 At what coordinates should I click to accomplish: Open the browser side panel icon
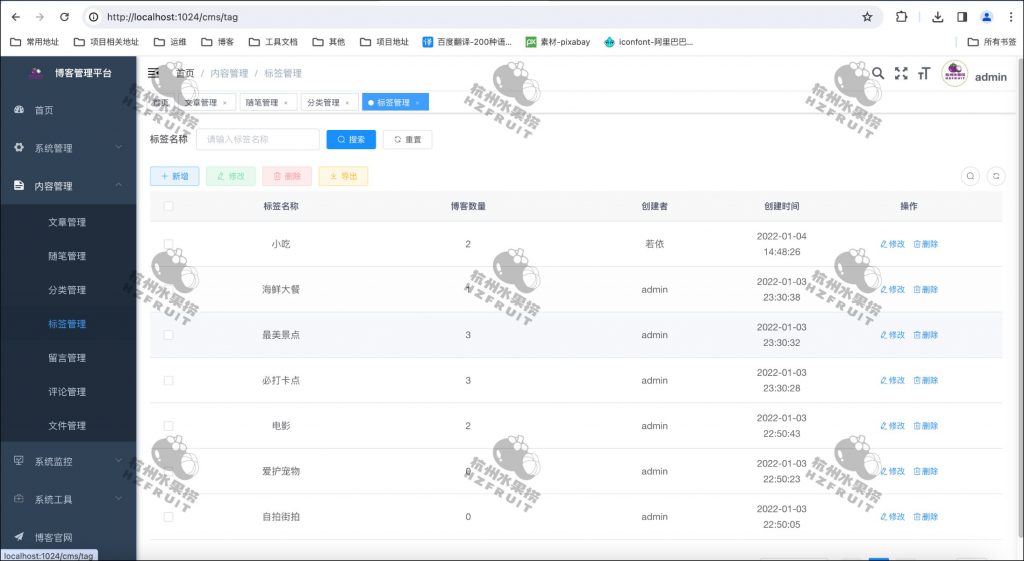click(962, 17)
